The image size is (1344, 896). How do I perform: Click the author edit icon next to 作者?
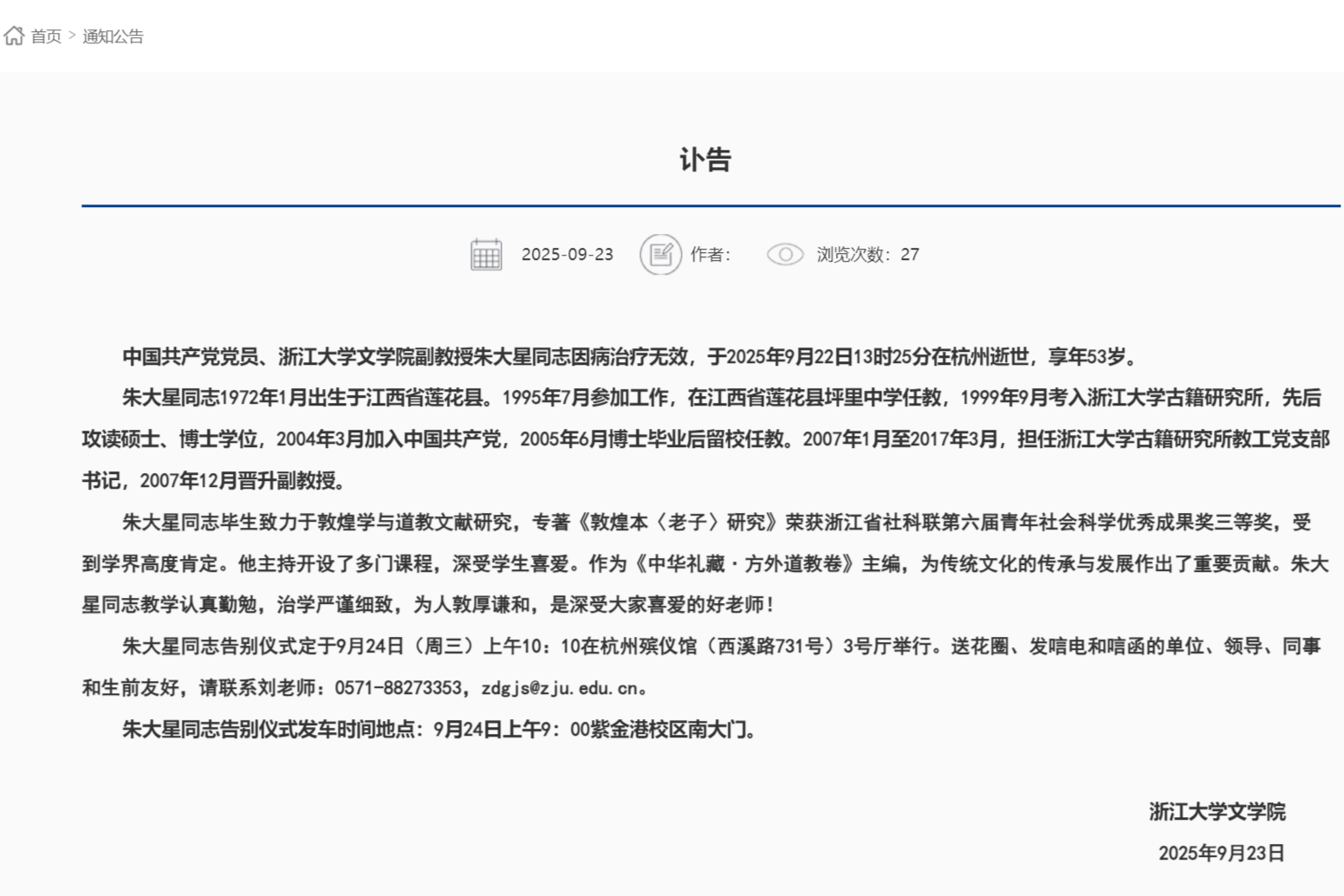(x=660, y=255)
